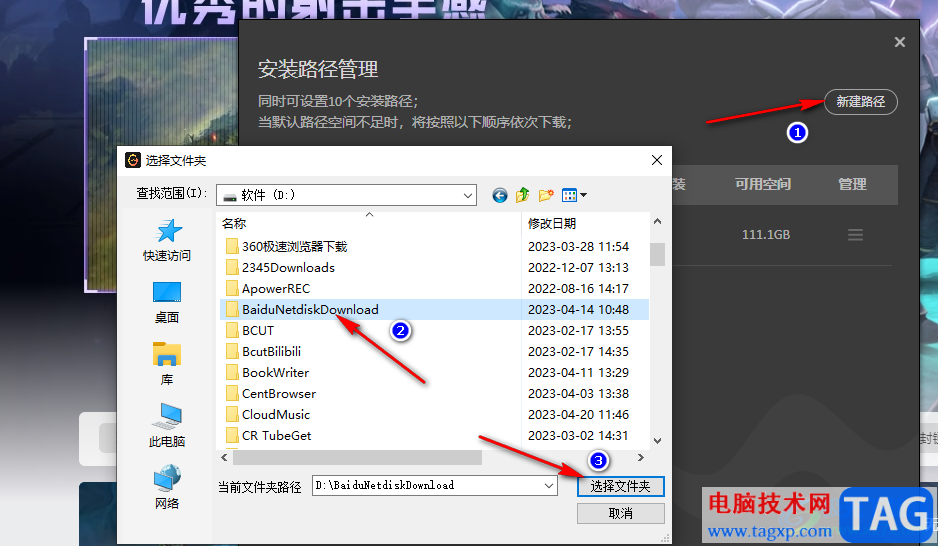Click the dialog title bar app icon
Viewport: 938px width, 546px height.
click(132, 160)
